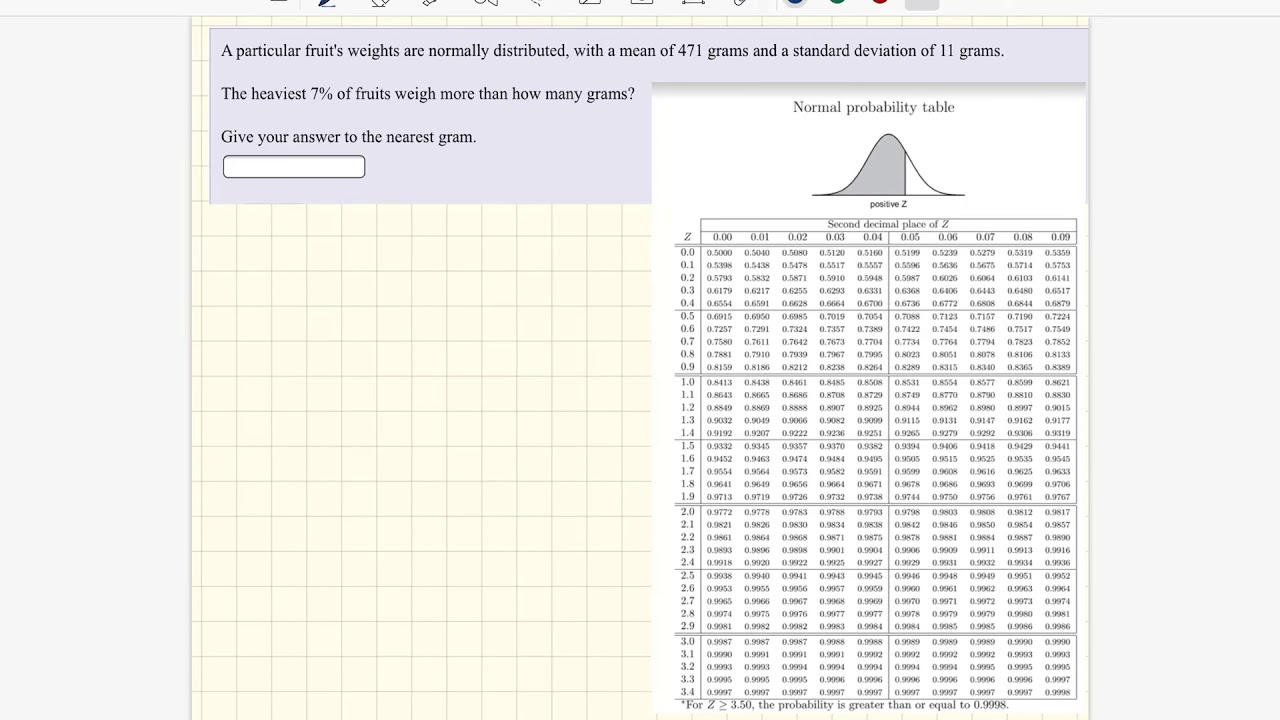Image resolution: width=1280 pixels, height=720 pixels.
Task: Click the Z row label 1.4
Action: click(688, 433)
